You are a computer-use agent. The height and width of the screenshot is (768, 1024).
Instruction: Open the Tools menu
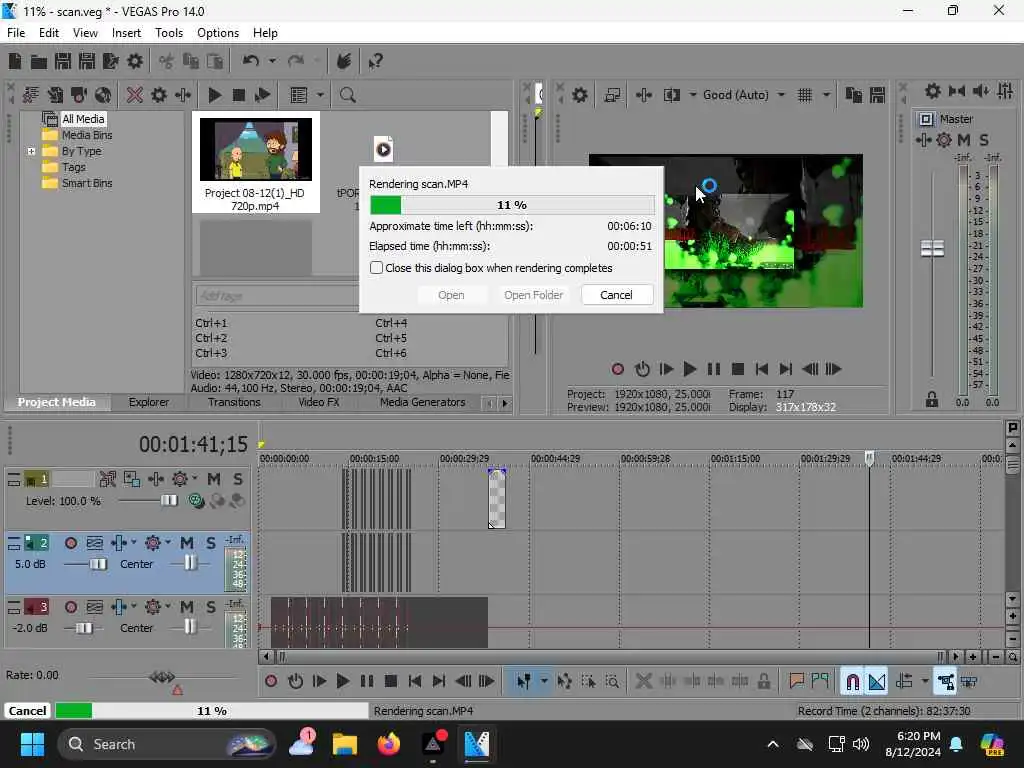[168, 33]
